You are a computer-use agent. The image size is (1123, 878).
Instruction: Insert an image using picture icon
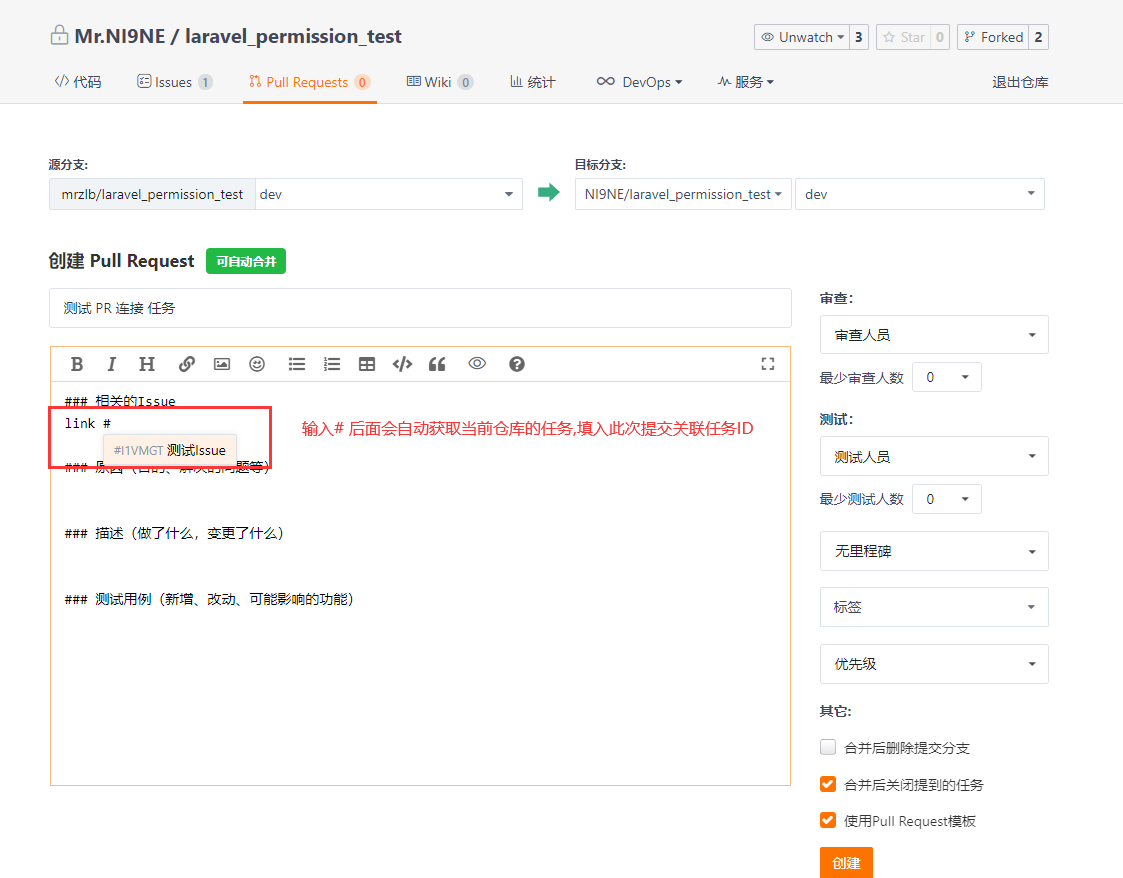click(222, 364)
